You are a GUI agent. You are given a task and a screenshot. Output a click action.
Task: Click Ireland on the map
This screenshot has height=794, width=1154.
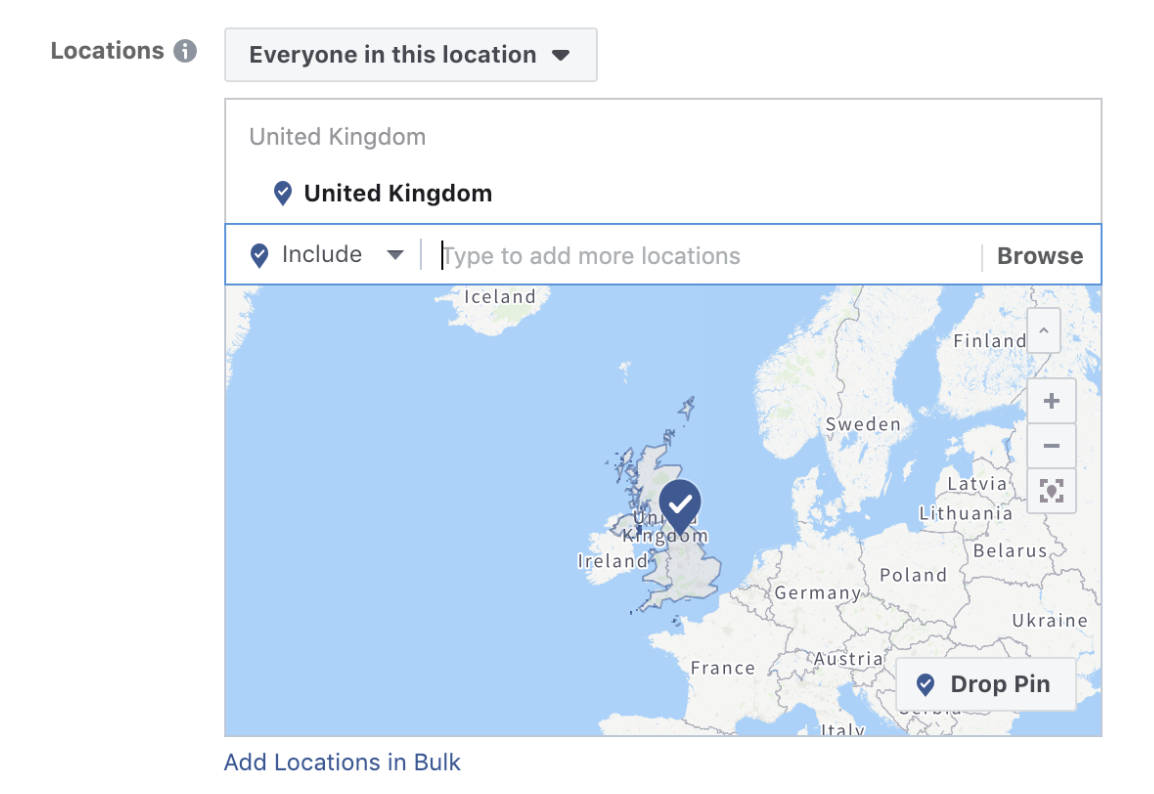click(x=613, y=561)
